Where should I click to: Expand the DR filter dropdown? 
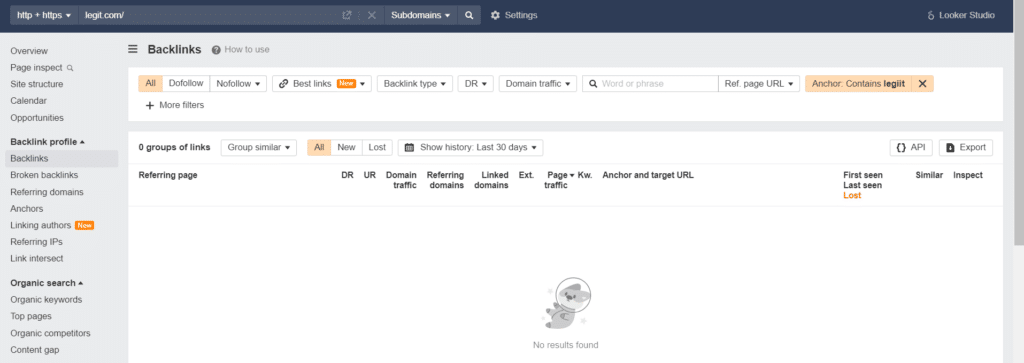(x=475, y=84)
